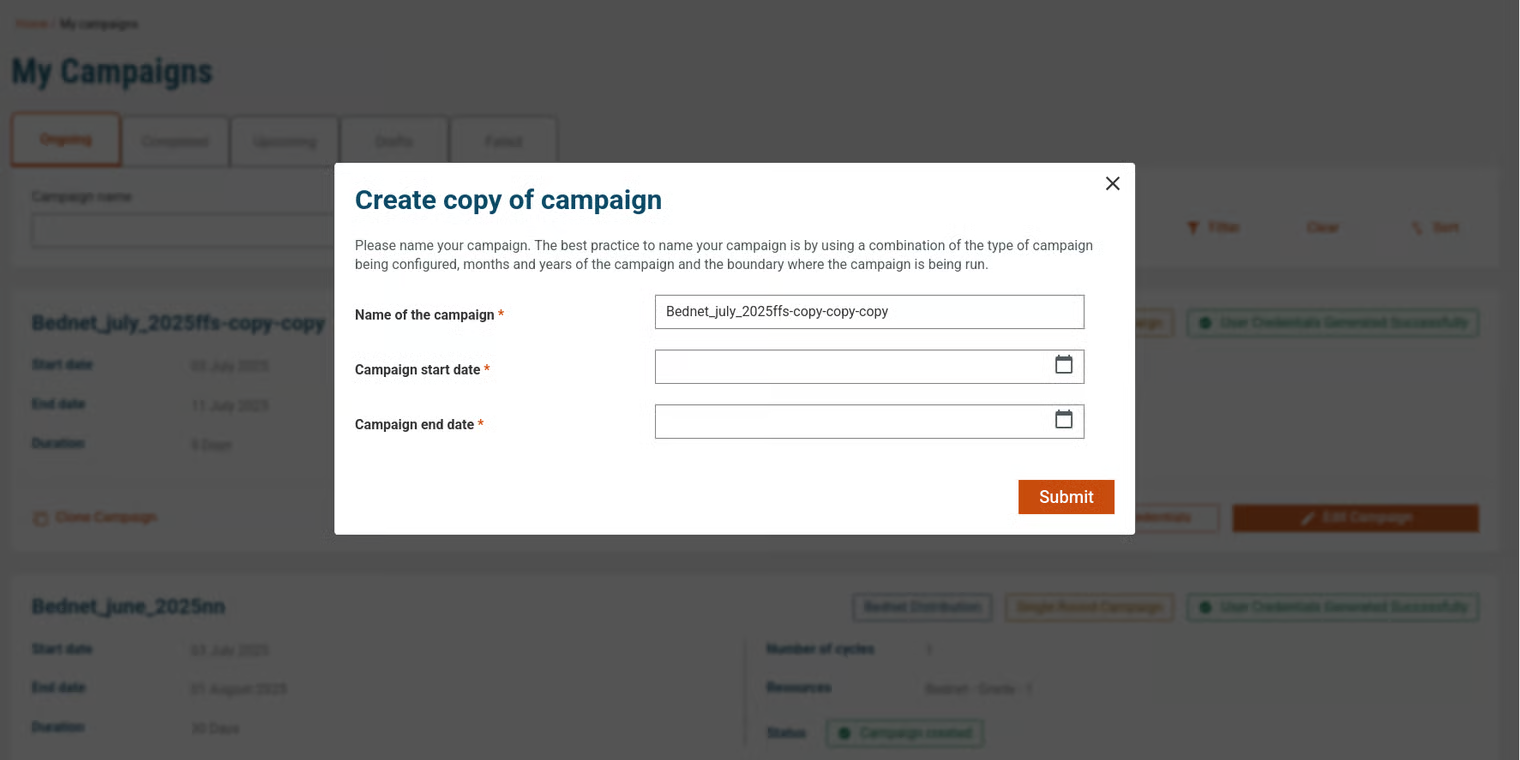
Task: Open the Completed campaigns tab
Action: pyautogui.click(x=175, y=142)
